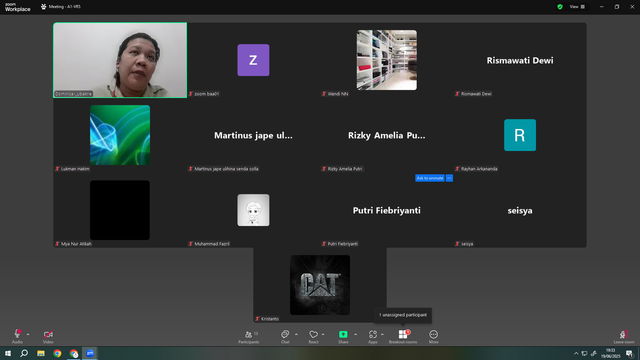Click the muted mic icon beside Putri Febriyanti label

tap(324, 244)
